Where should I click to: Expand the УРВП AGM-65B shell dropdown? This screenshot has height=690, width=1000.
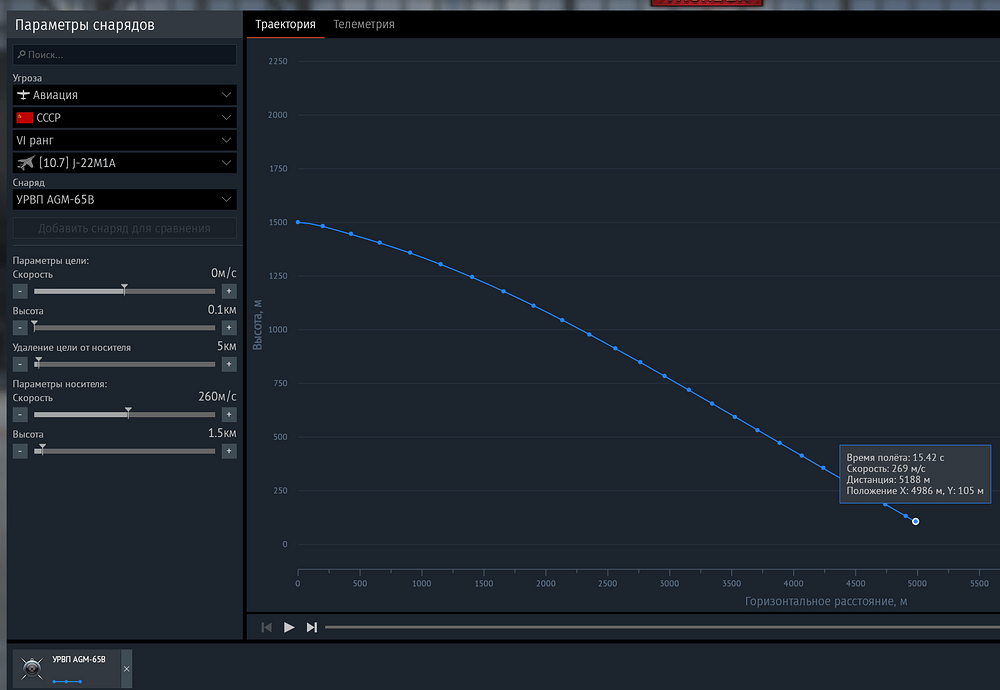(124, 200)
